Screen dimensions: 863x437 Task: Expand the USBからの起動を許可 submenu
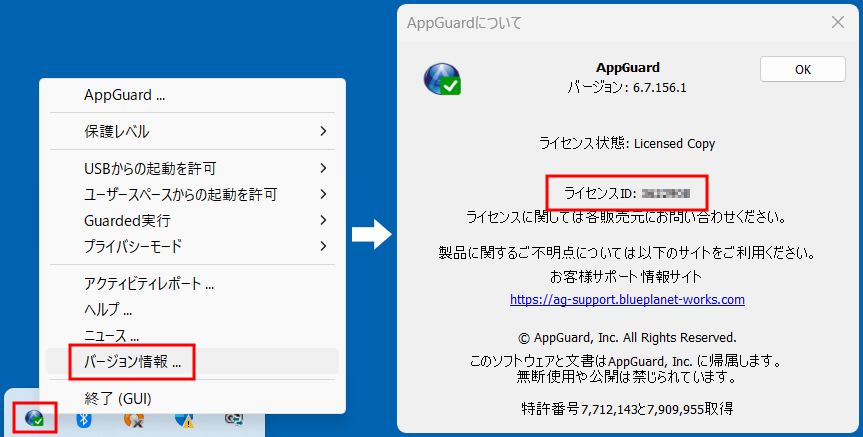coord(323,168)
